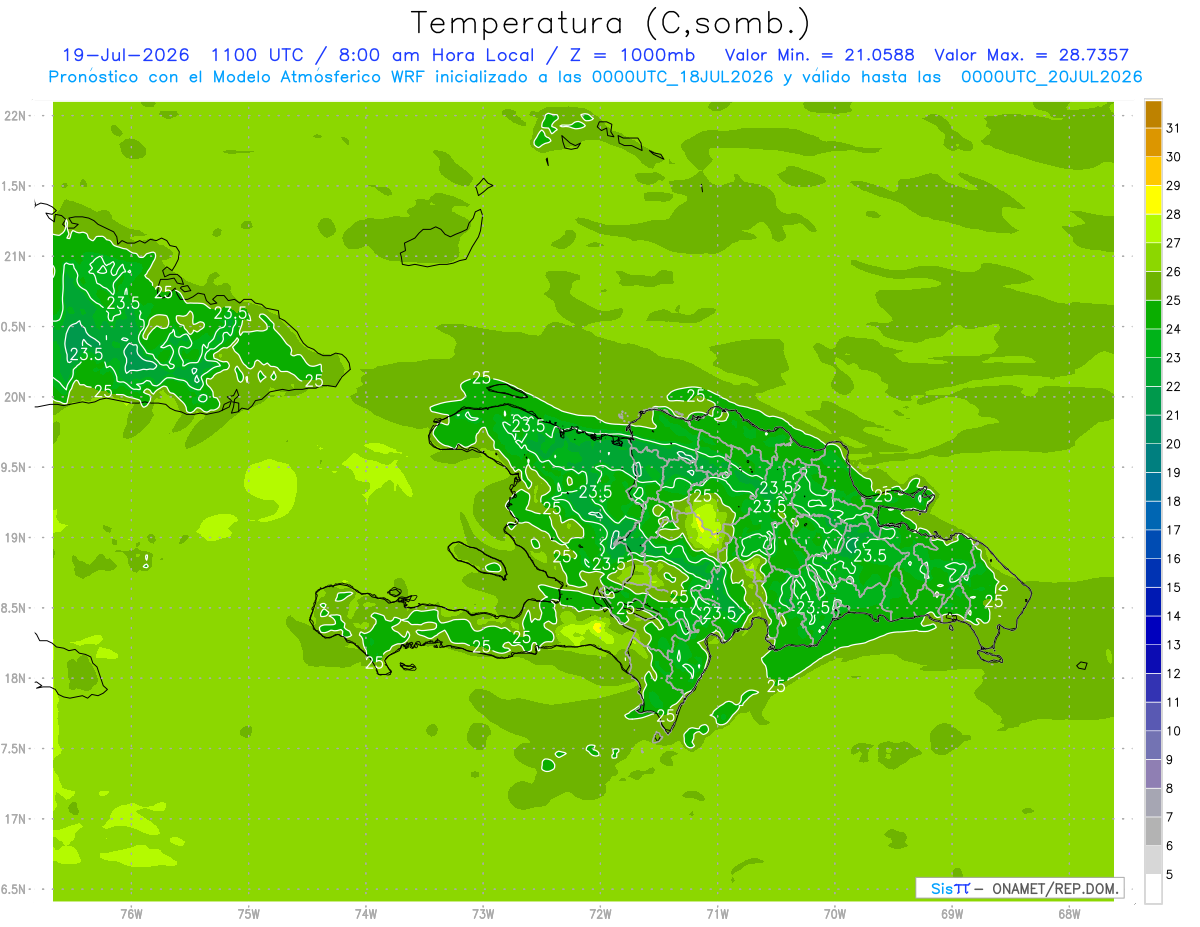Click the 76W longitude axis label

point(131,913)
